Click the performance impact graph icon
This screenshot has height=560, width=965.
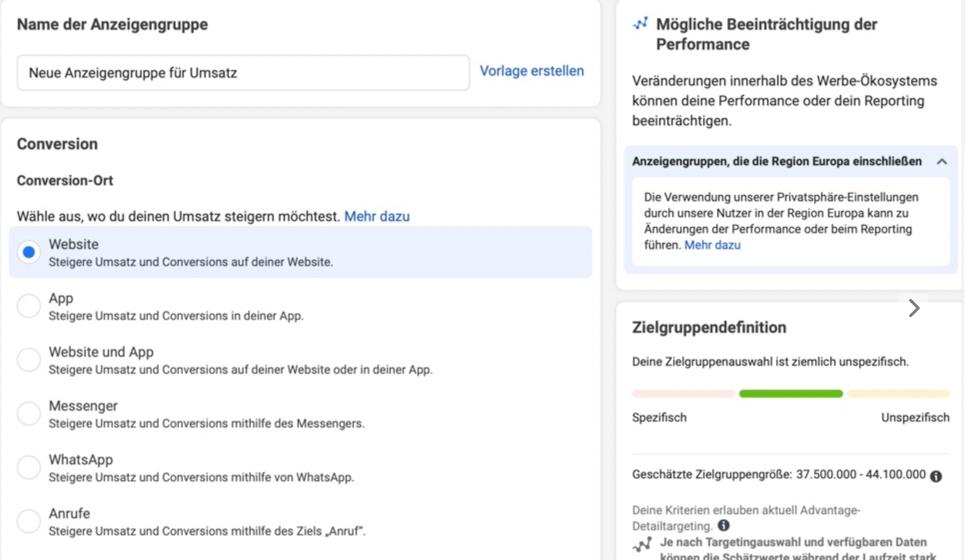(641, 24)
